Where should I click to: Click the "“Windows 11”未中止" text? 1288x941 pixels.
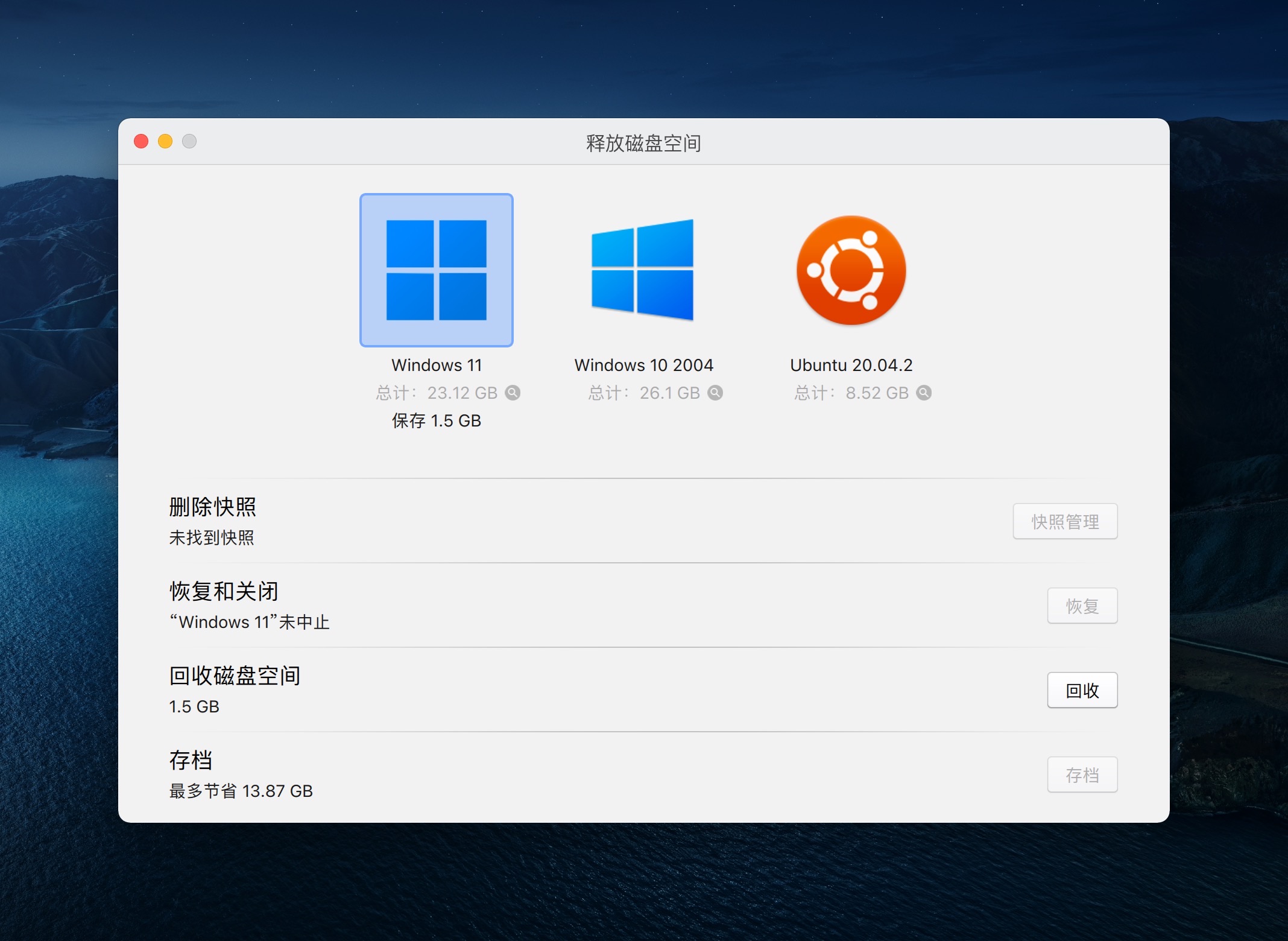250,622
